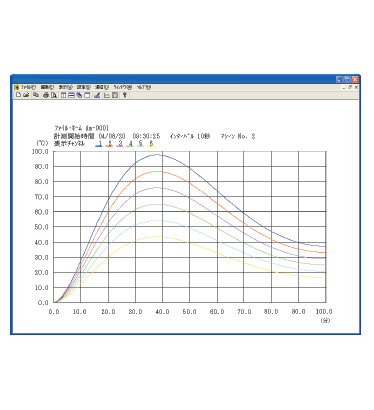Screen dimensions: 374x410
Task: Click the line chart toolbar icon
Action: click(x=107, y=95)
